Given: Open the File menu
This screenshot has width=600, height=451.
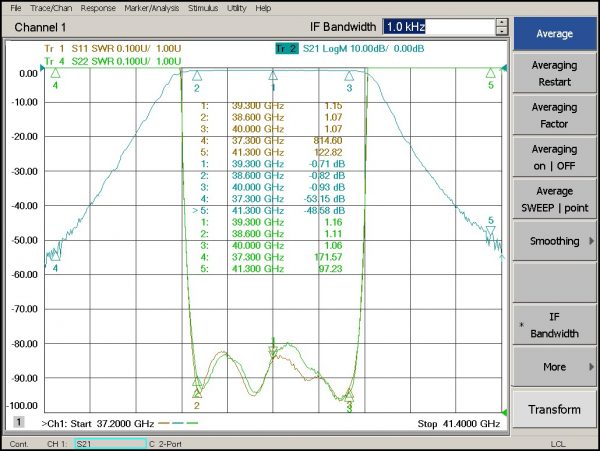Looking at the screenshot, I should [x=15, y=8].
